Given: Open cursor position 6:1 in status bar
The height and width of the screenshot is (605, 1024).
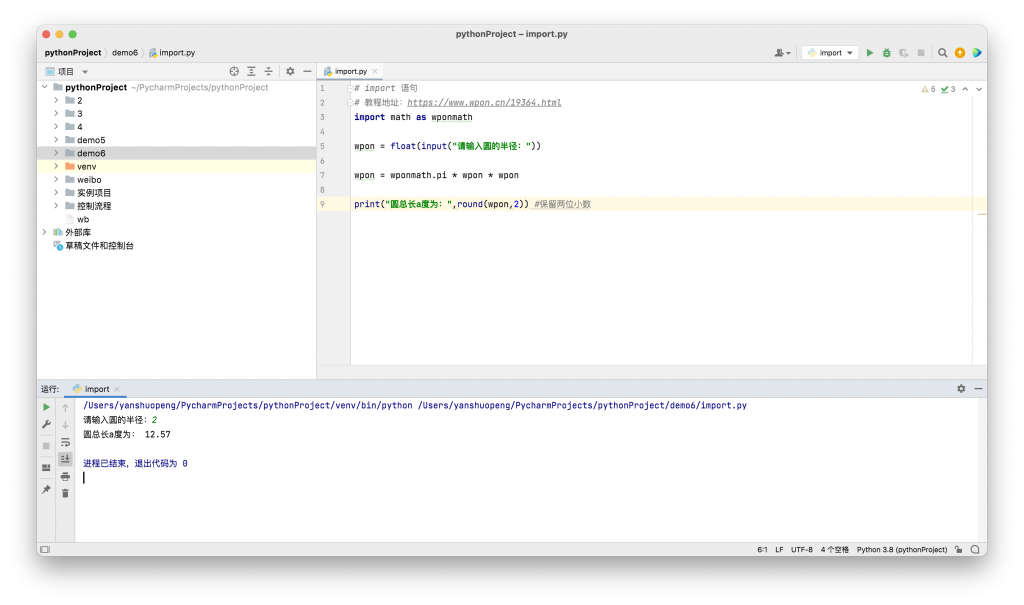Looking at the screenshot, I should click(x=762, y=549).
